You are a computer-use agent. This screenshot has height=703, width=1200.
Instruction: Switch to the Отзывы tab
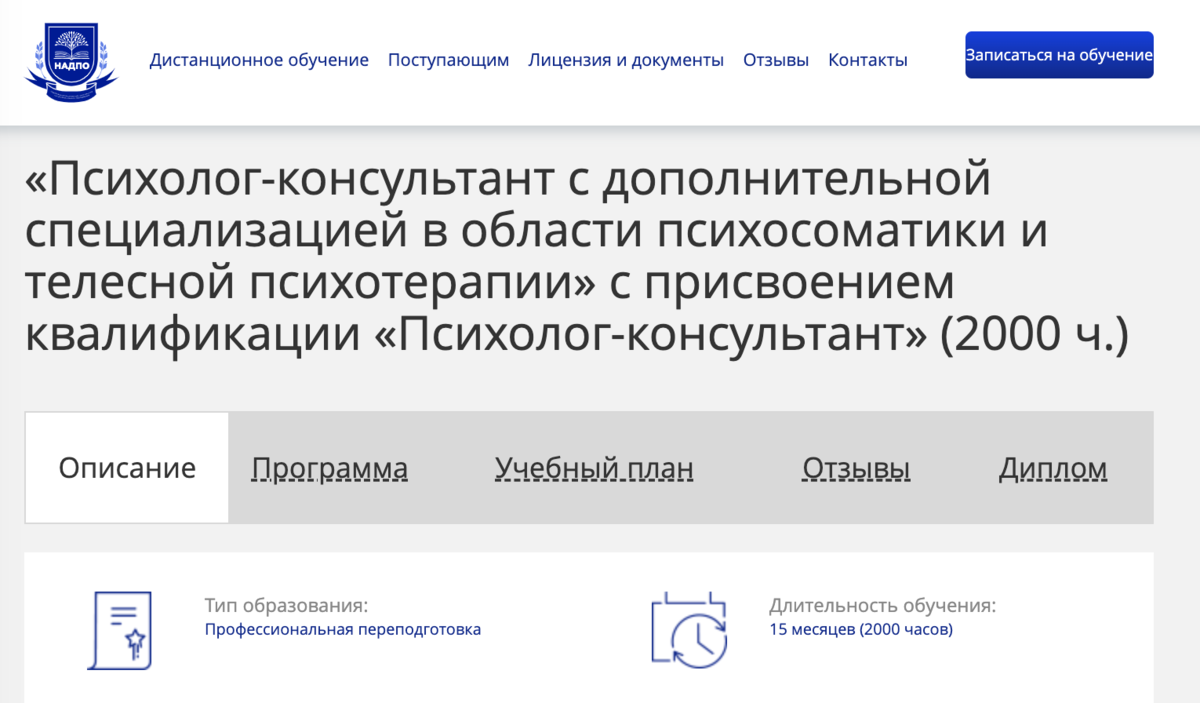[856, 468]
